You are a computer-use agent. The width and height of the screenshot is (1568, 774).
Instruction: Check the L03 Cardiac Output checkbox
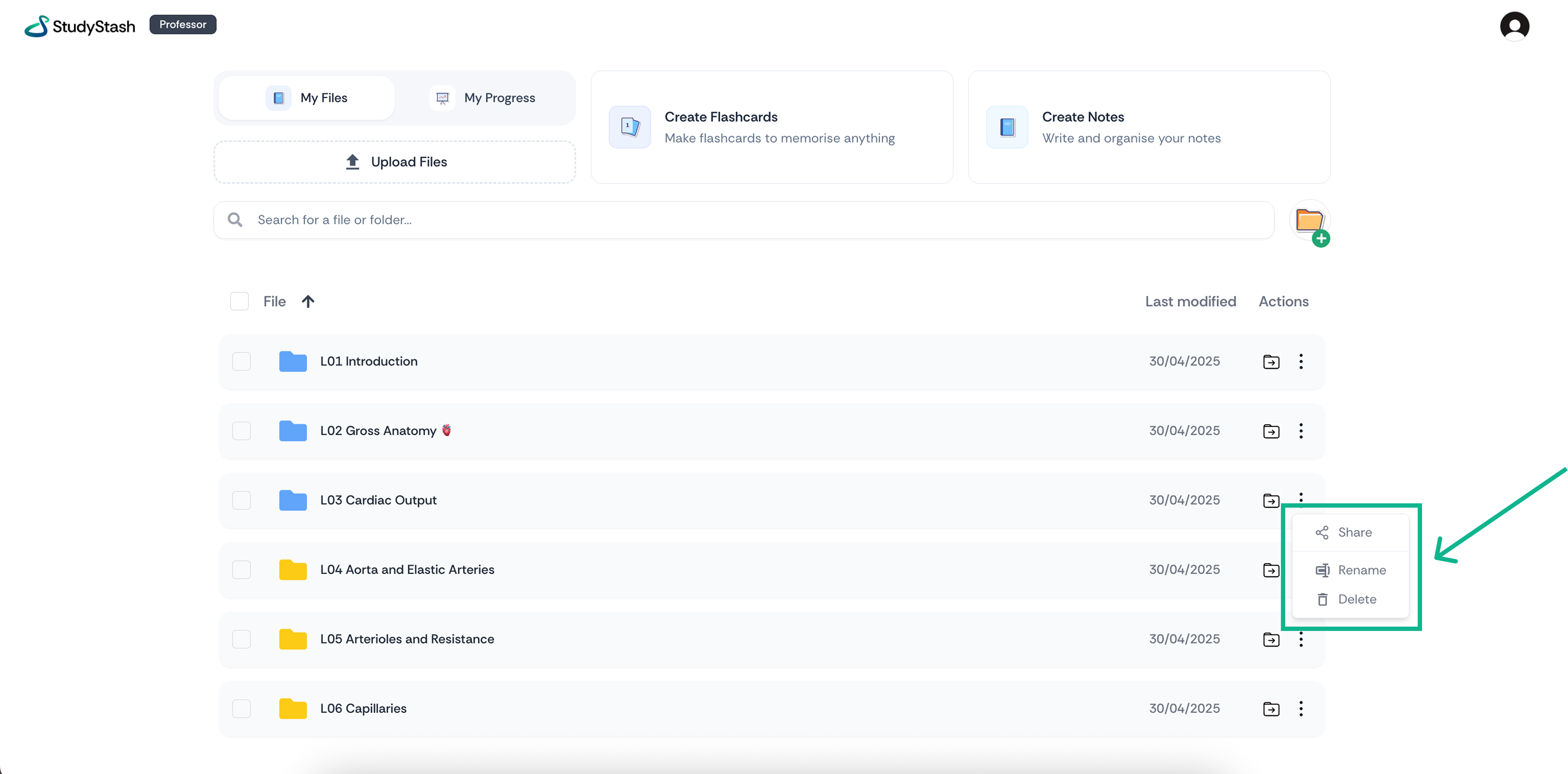coord(242,500)
